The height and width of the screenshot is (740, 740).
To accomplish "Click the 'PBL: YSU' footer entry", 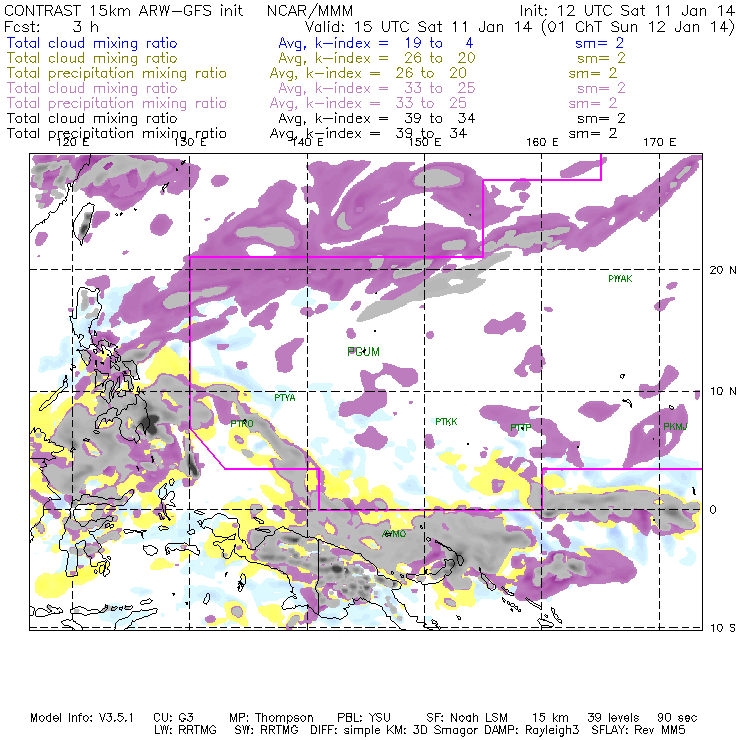I will (364, 718).
